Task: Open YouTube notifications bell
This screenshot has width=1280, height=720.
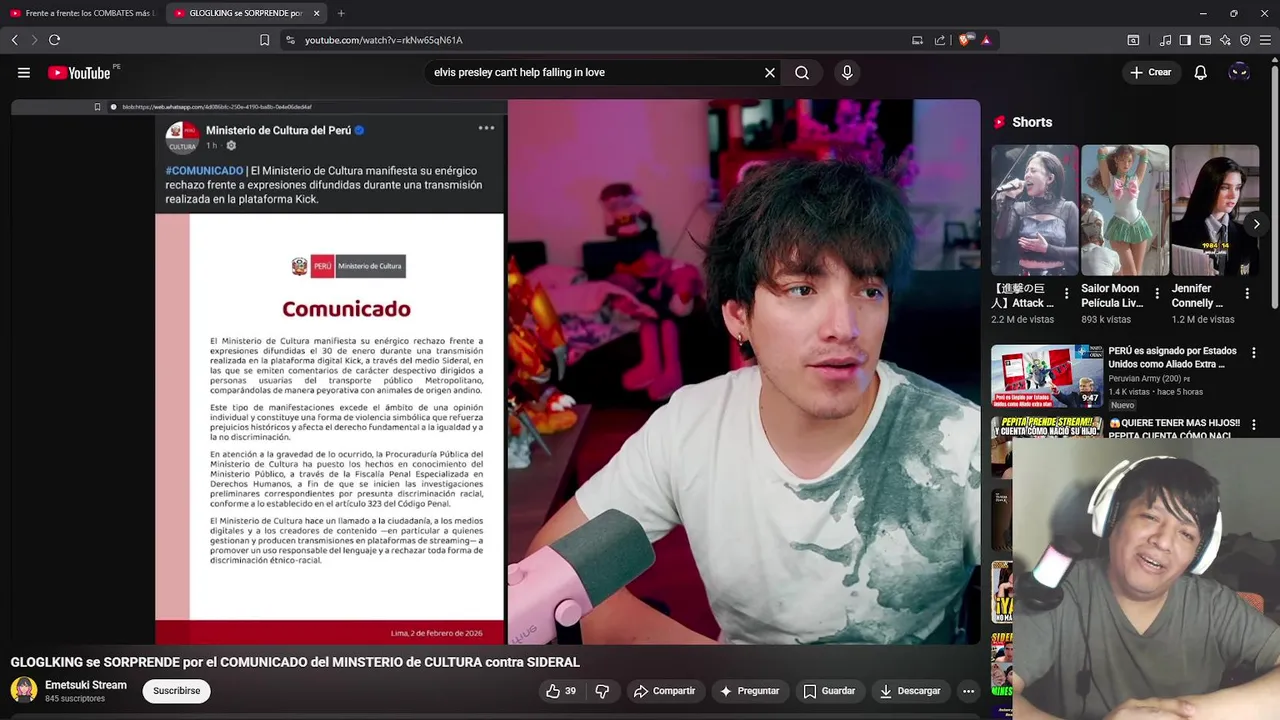Action: pos(1200,72)
